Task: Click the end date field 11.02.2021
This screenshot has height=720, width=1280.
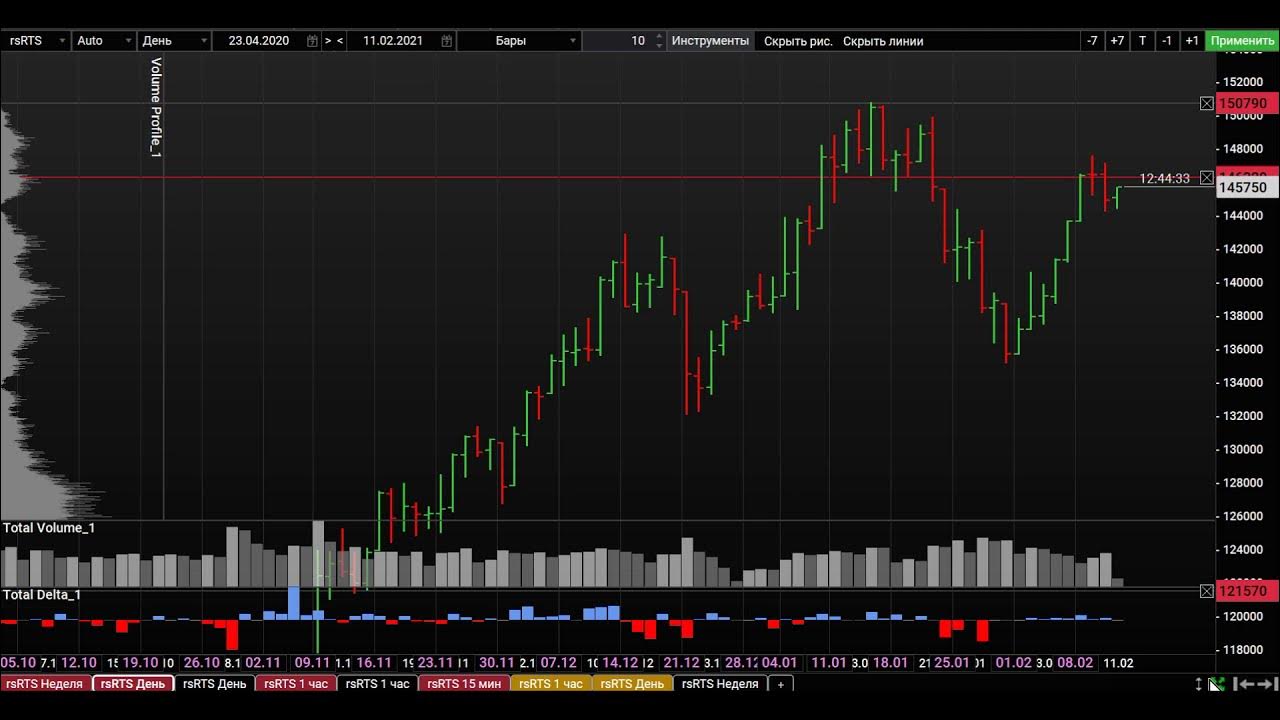Action: [393, 41]
